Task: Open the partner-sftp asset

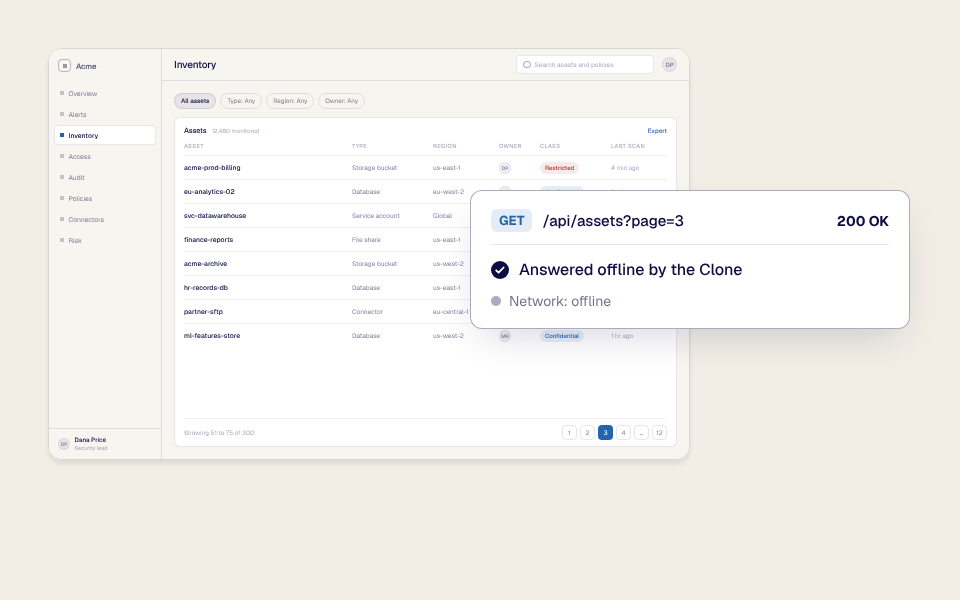Action: [x=203, y=312]
